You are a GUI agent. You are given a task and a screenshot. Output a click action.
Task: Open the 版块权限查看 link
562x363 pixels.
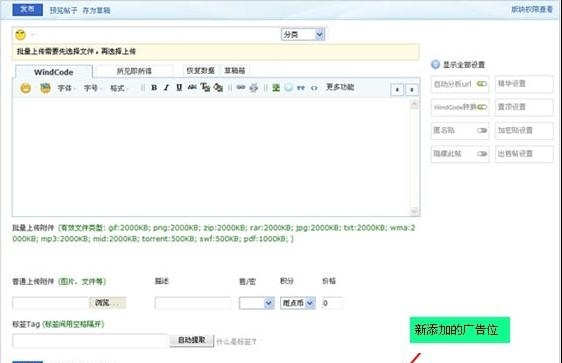[532, 10]
